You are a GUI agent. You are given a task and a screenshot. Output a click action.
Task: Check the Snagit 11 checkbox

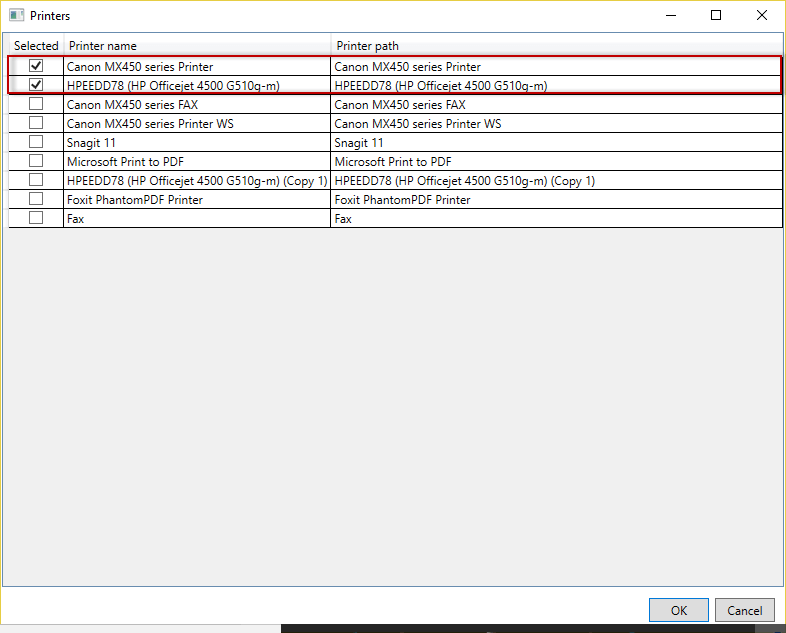tap(36, 142)
